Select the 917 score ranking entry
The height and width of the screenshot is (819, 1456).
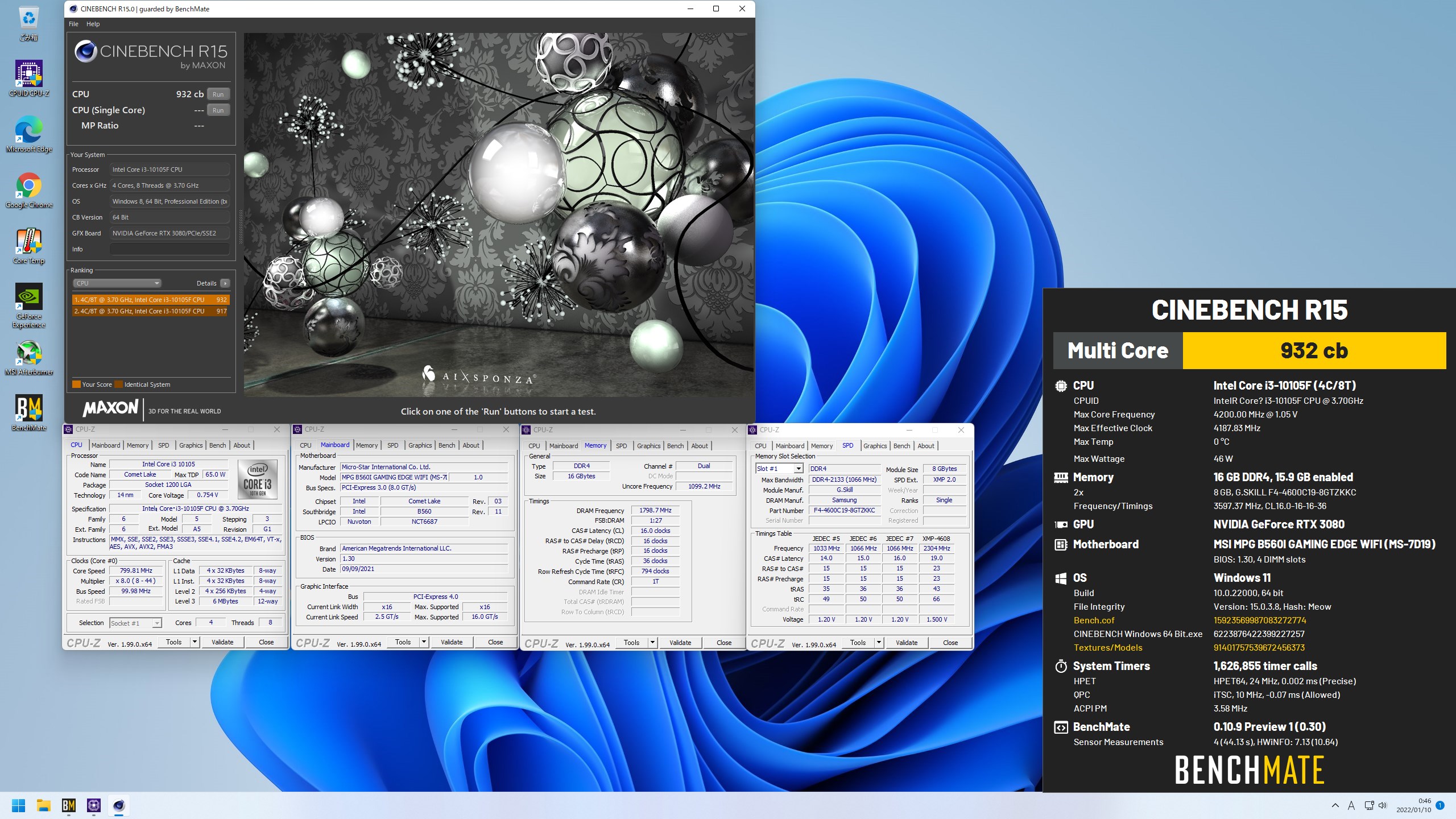click(151, 311)
